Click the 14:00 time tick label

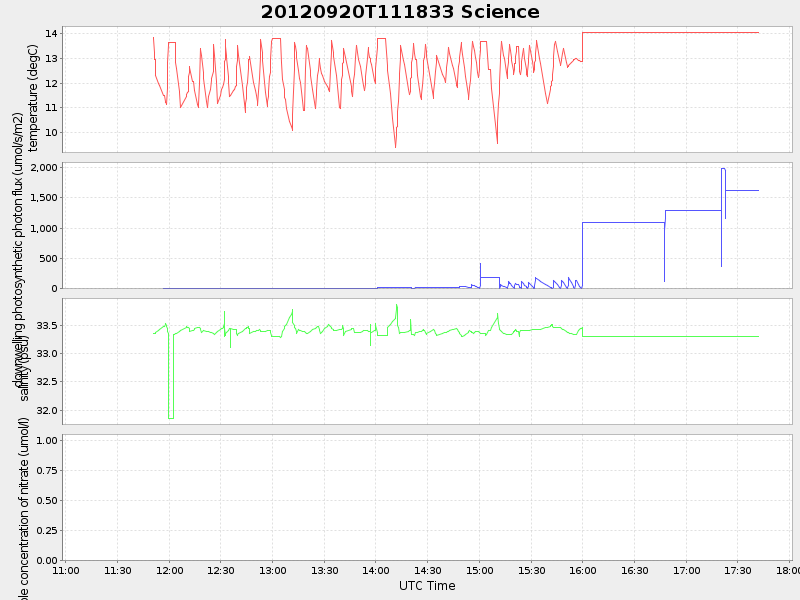(x=376, y=570)
